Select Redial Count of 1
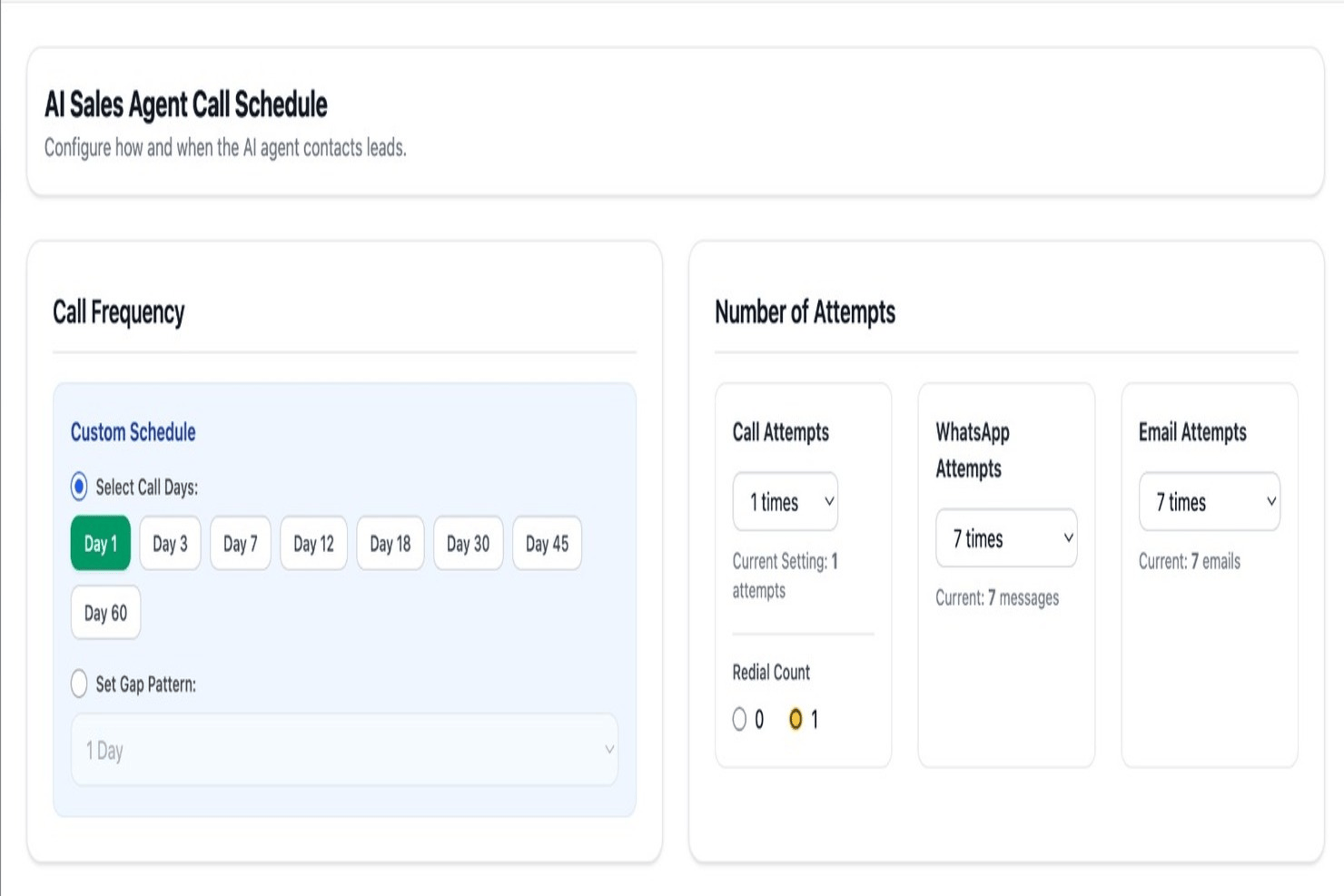This screenshot has width=1344, height=896. [796, 719]
